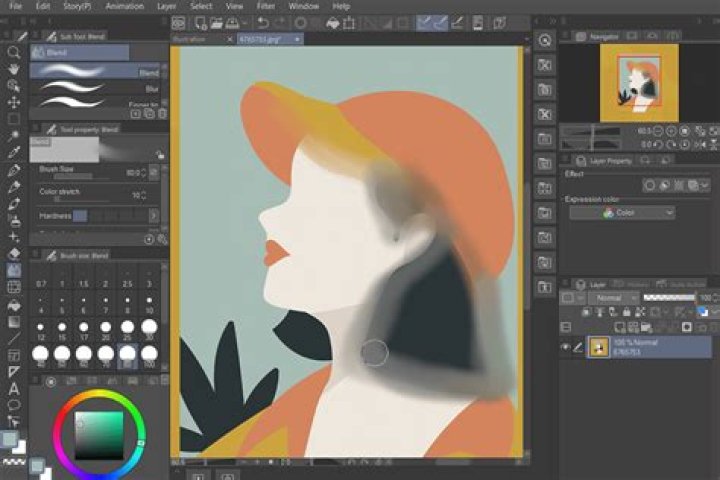Choose the Eraser tool
Image resolution: width=720 pixels, height=480 pixels.
click(14, 254)
